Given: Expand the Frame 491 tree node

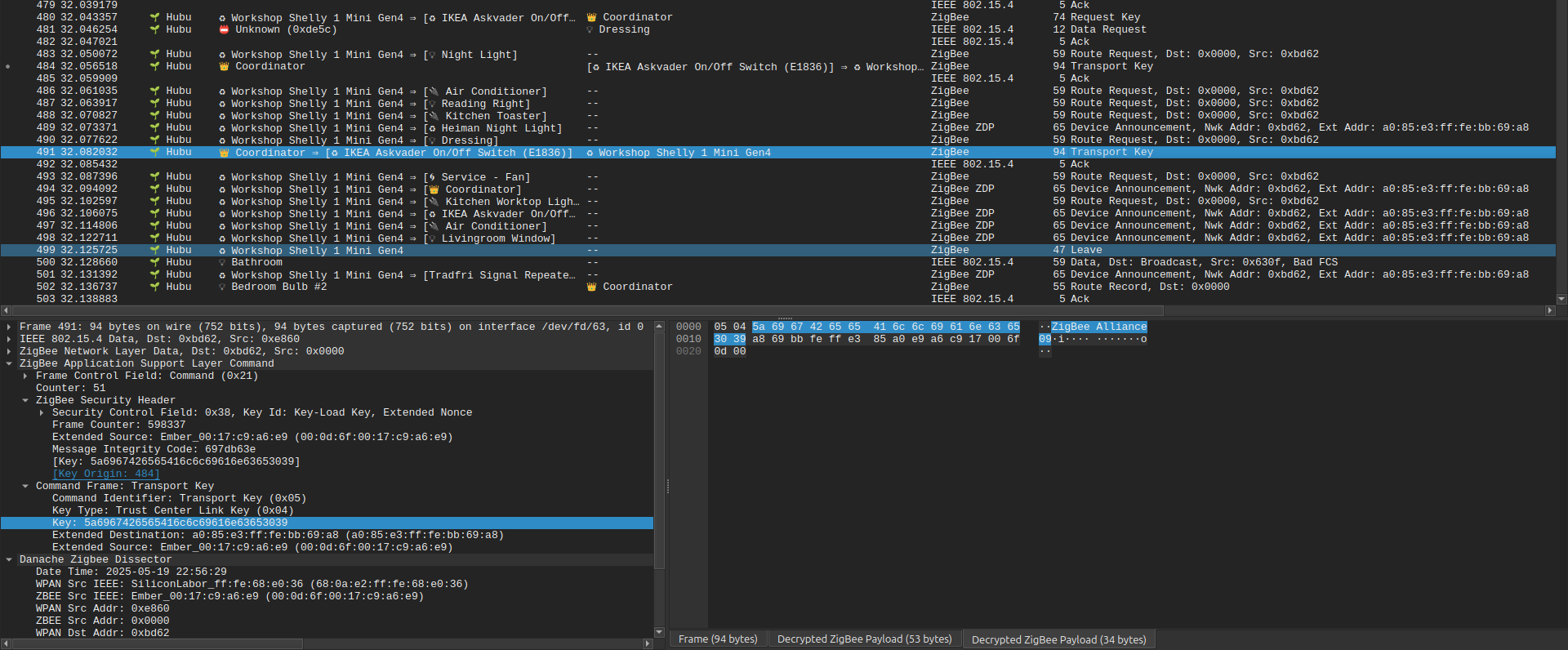Looking at the screenshot, I should click(9, 327).
